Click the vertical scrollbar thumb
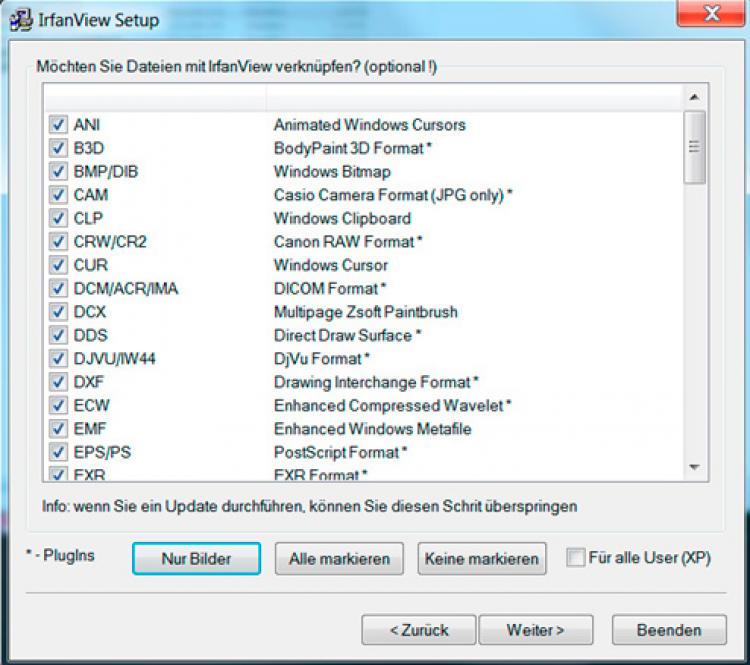Viewport: 750px width, 665px height. click(x=694, y=147)
